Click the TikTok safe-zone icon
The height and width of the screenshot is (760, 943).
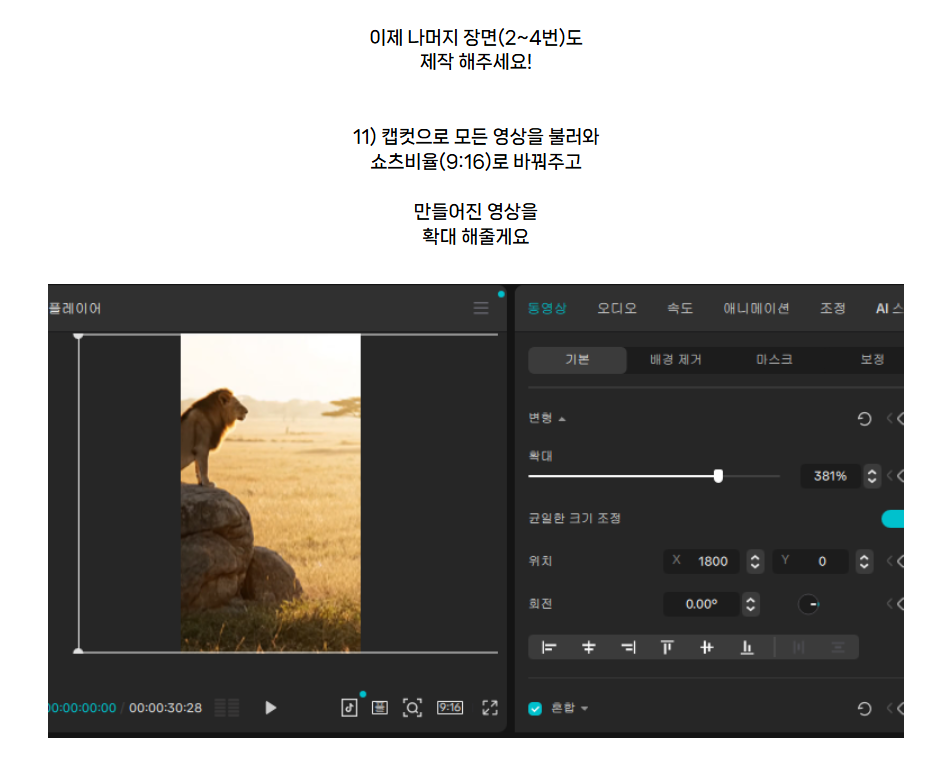click(x=349, y=707)
